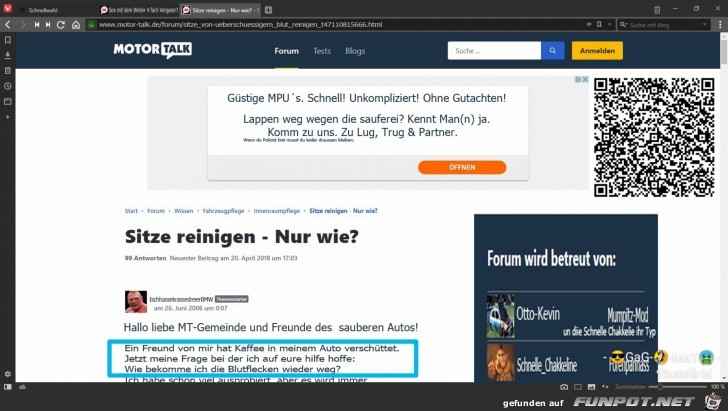Go to the browser home page

76,25
